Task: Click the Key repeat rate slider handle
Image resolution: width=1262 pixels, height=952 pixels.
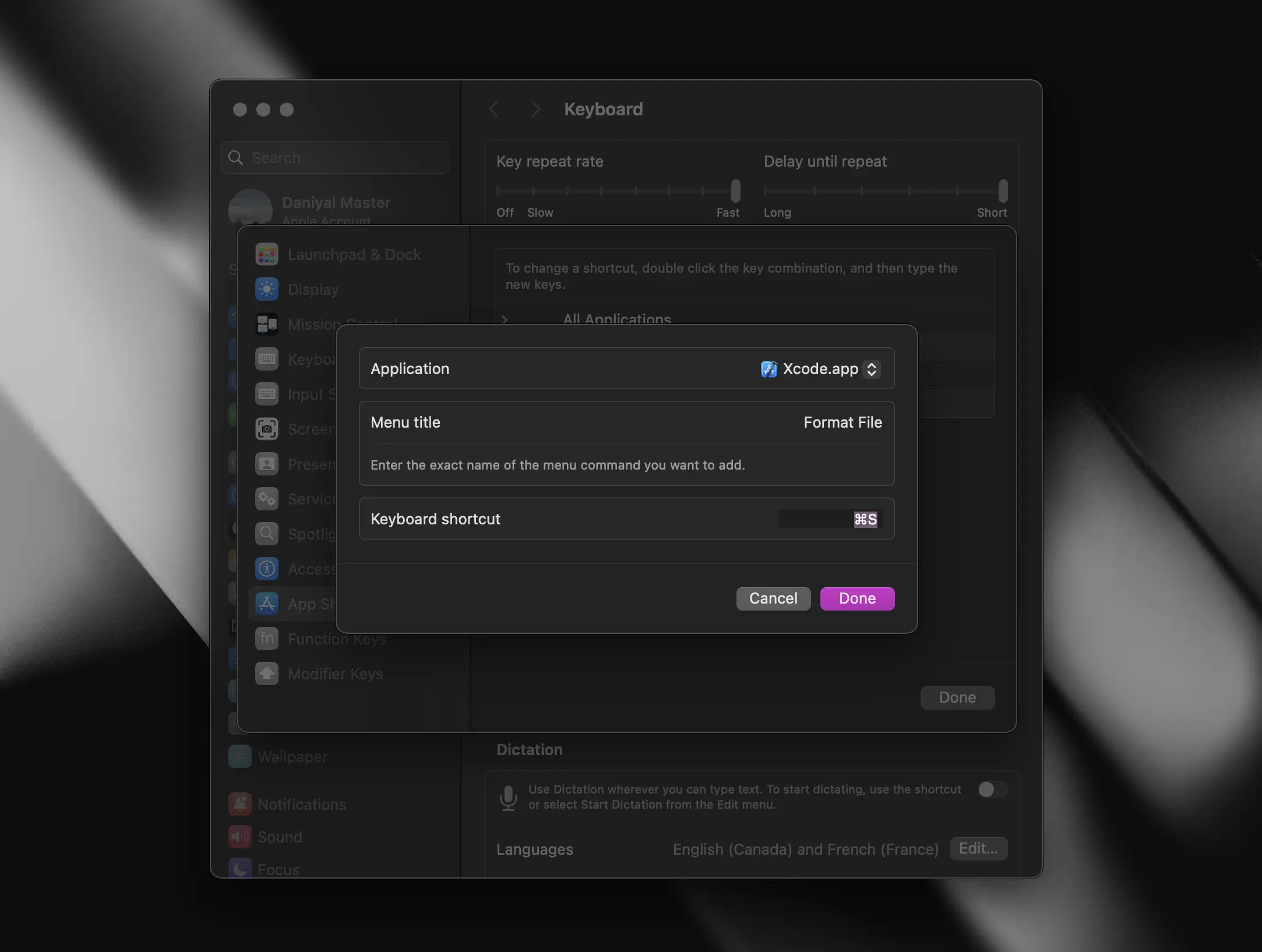Action: tap(735, 191)
